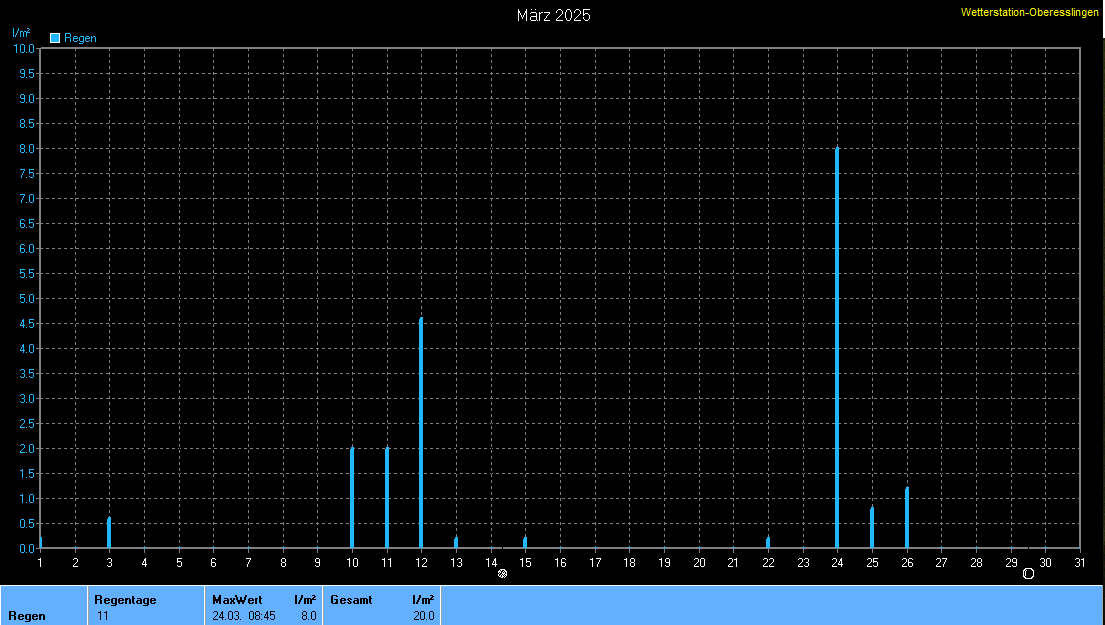This screenshot has height=625, width=1105.
Task: Select the rain bar on day 10
Action: (352, 498)
